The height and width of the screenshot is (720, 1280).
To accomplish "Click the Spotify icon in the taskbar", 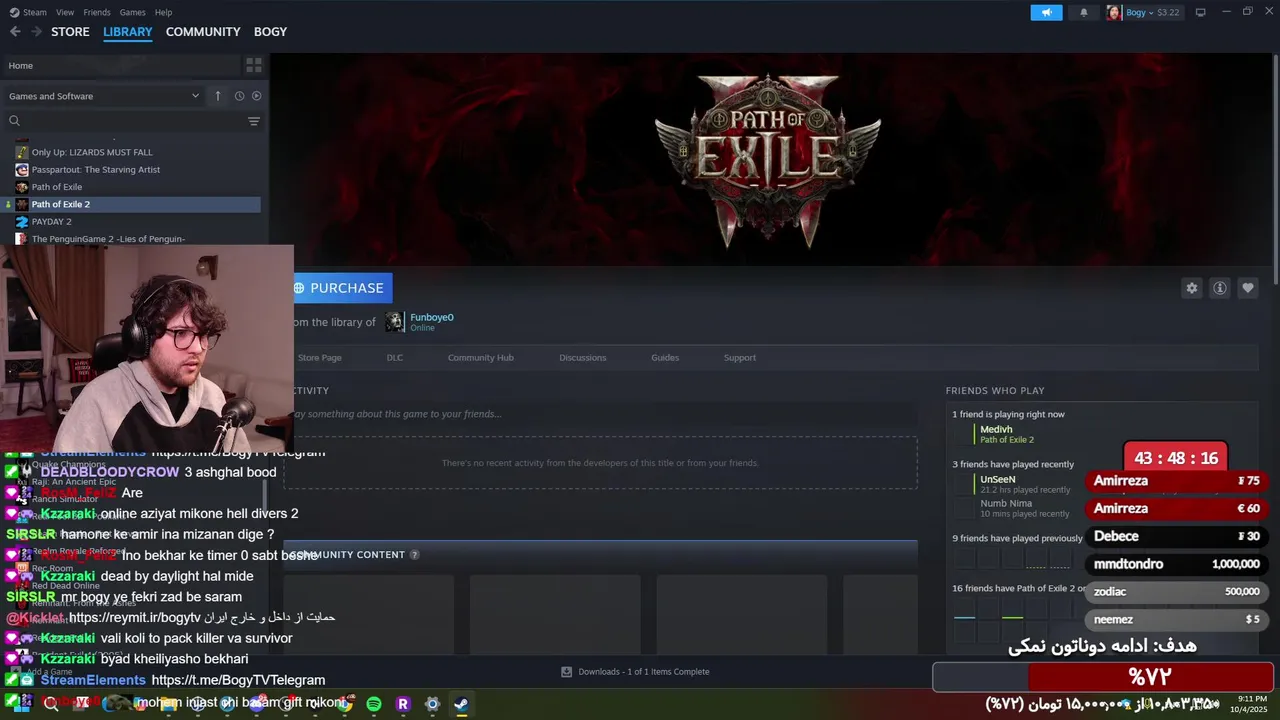I will tap(374, 704).
